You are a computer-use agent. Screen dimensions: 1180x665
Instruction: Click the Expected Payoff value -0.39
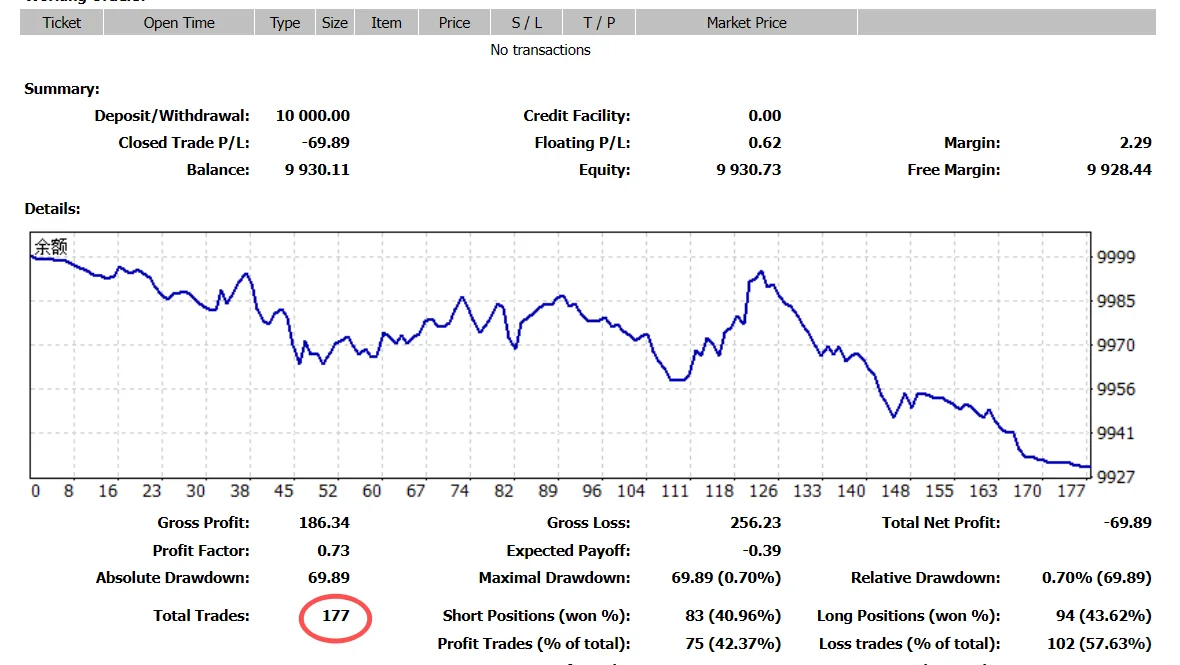point(762,551)
